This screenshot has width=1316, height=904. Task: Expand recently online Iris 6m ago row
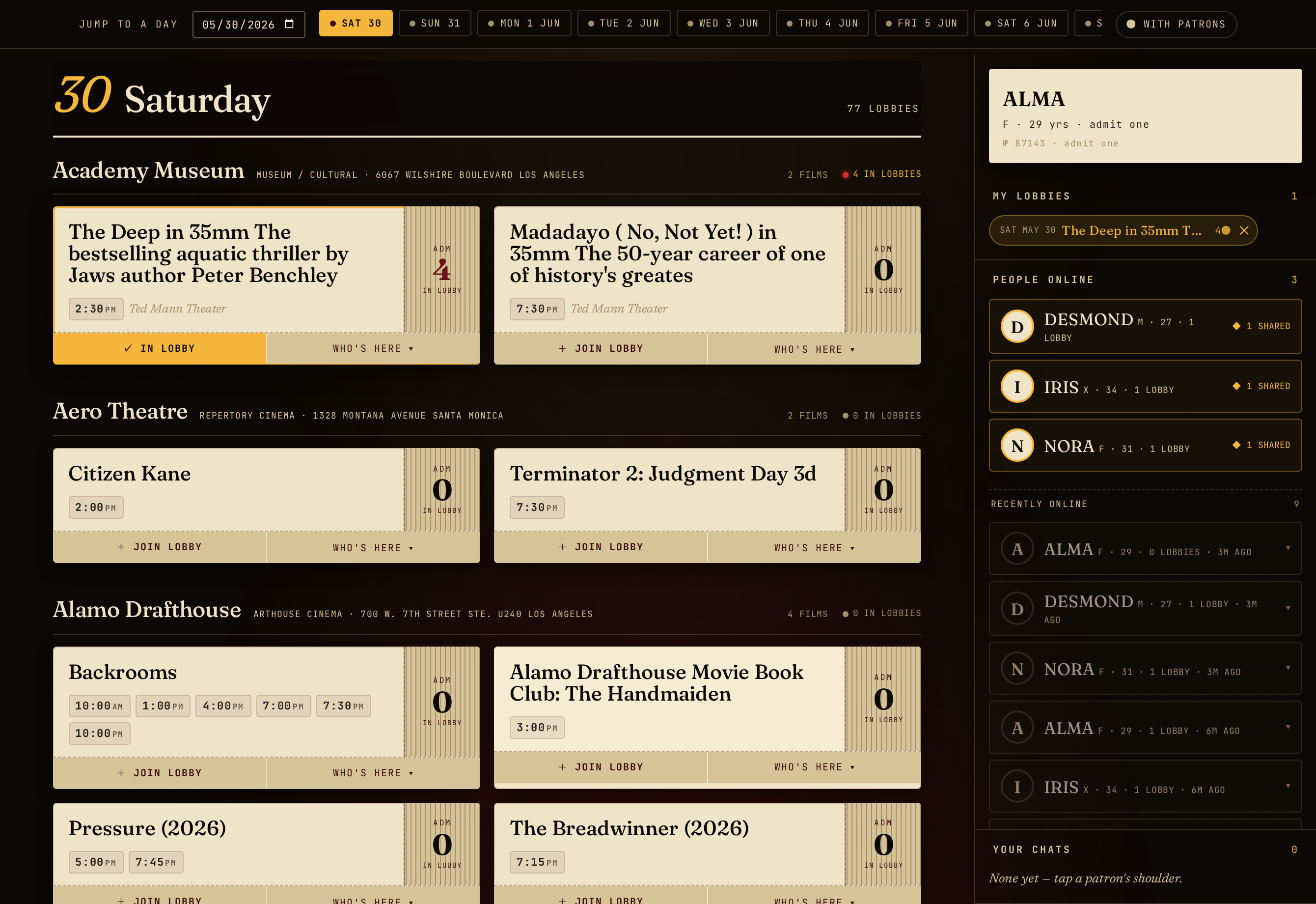point(1145,786)
